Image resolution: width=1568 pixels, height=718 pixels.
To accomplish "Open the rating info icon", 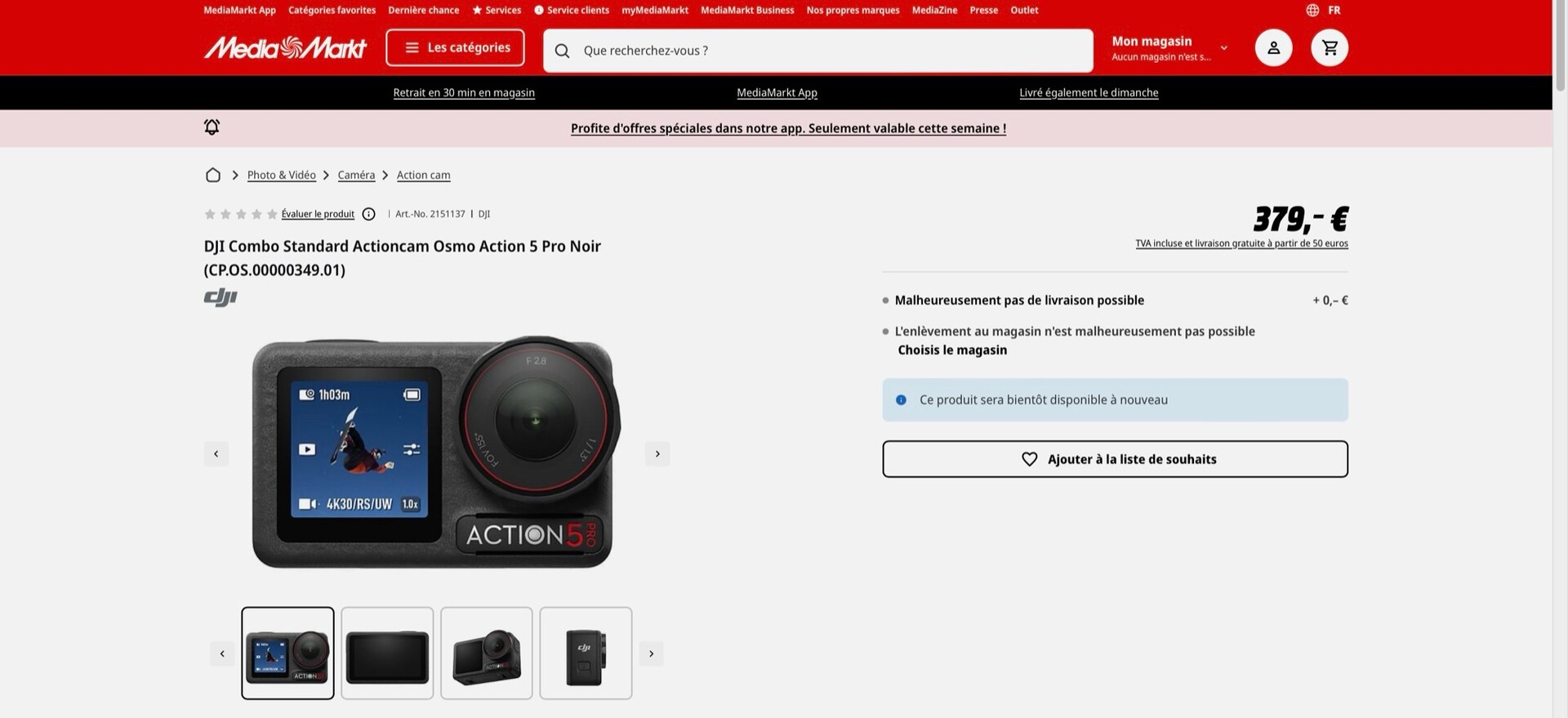I will point(368,214).
